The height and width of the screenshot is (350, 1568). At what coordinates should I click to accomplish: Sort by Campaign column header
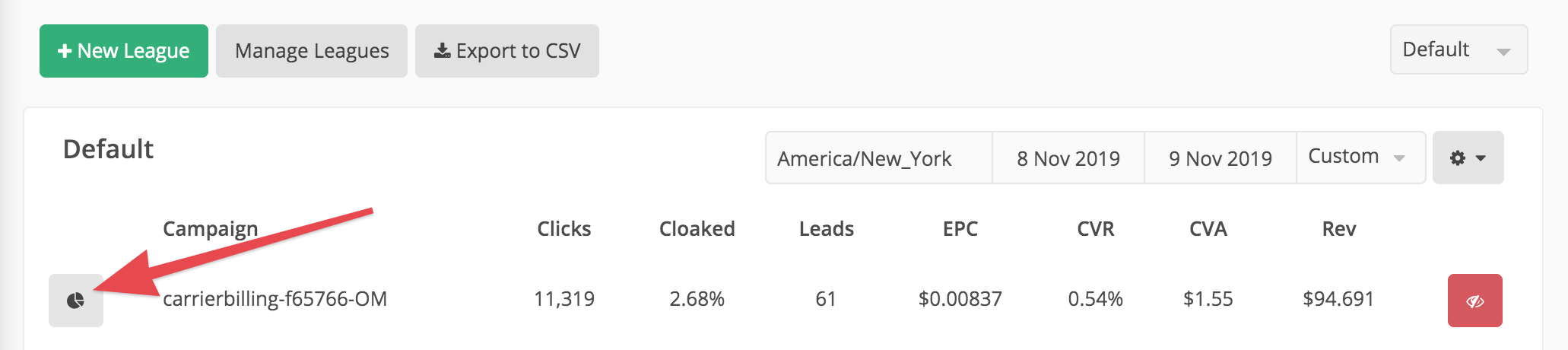point(211,229)
